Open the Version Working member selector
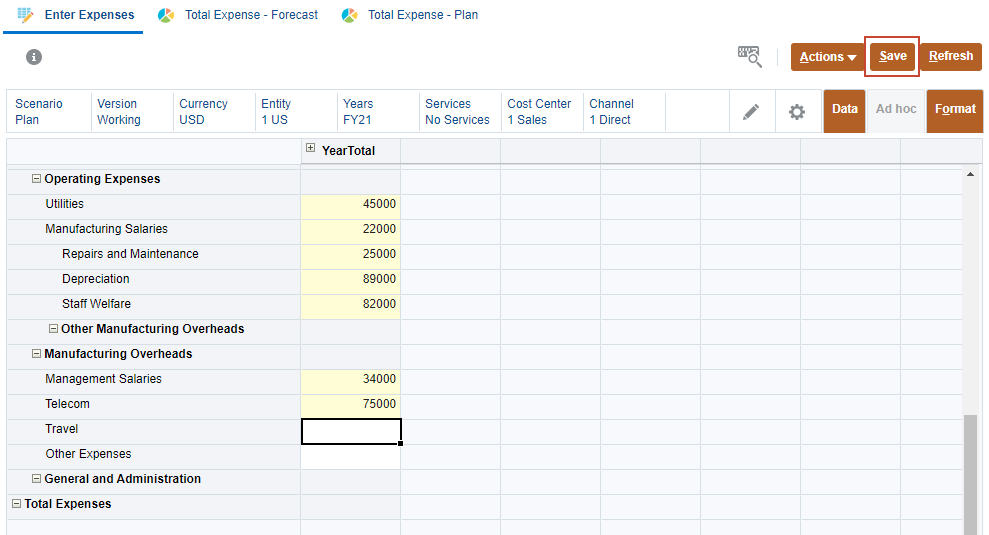This screenshot has height=535, width=989. (132, 112)
